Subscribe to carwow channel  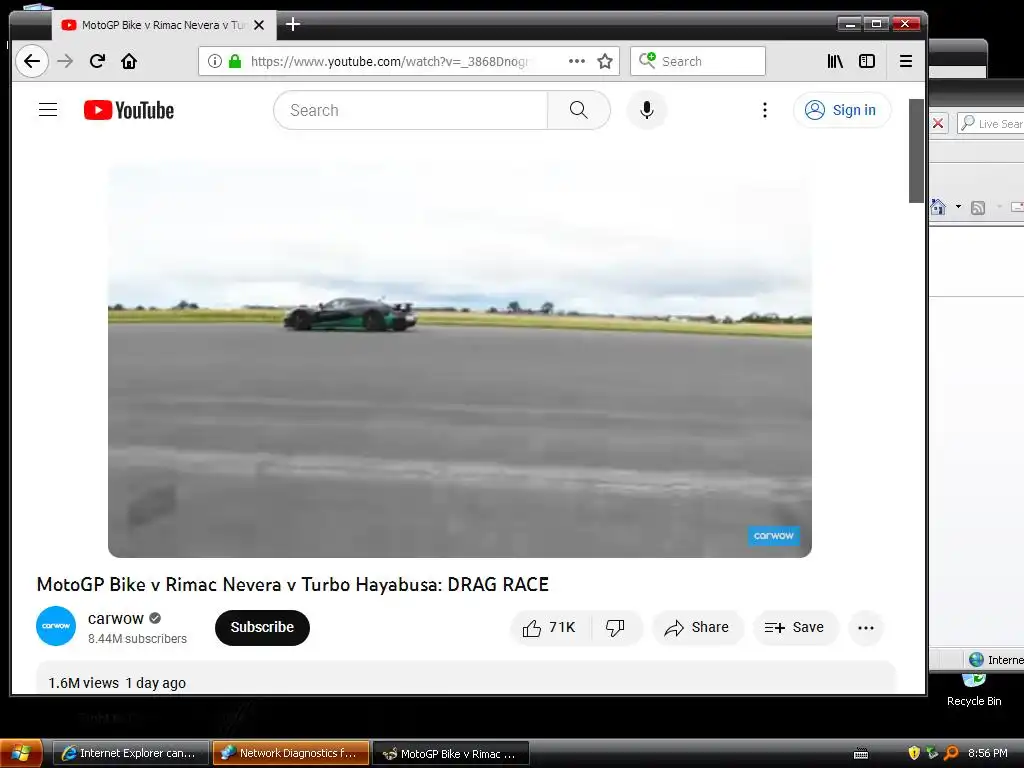(x=263, y=628)
